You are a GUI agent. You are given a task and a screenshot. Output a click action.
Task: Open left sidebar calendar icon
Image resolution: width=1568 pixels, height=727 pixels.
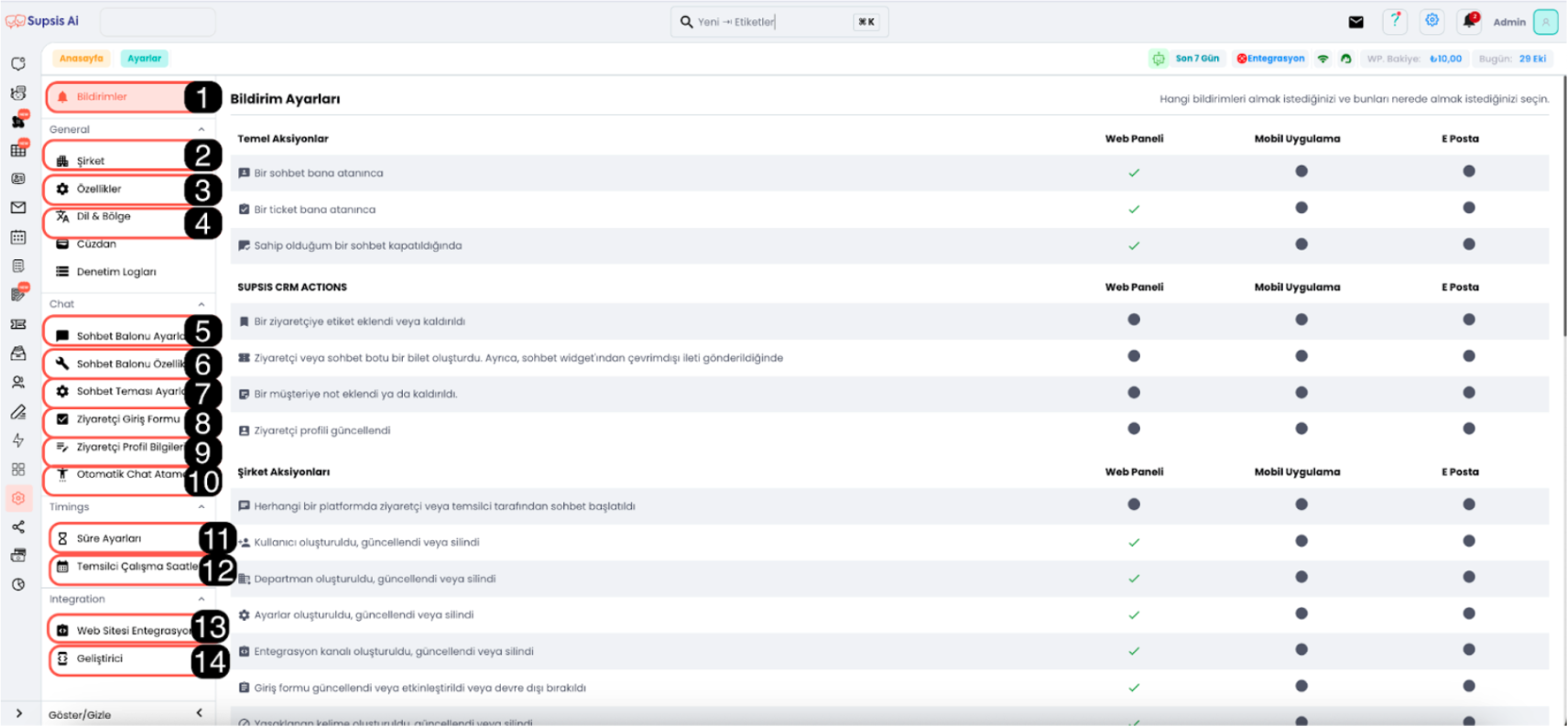coord(18,237)
